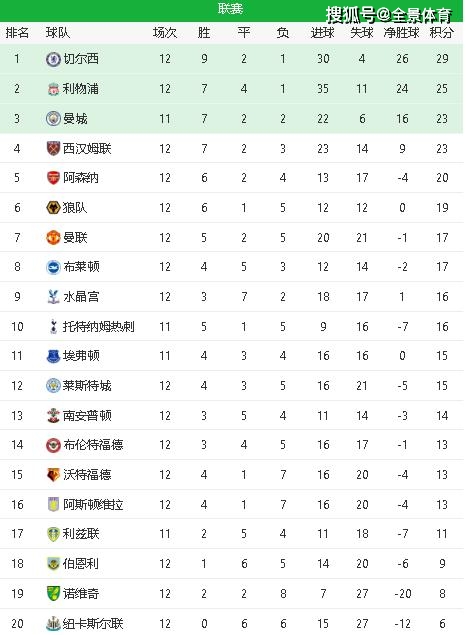Click the Arsenal club crest icon
The width and height of the screenshot is (467, 635).
click(x=53, y=178)
